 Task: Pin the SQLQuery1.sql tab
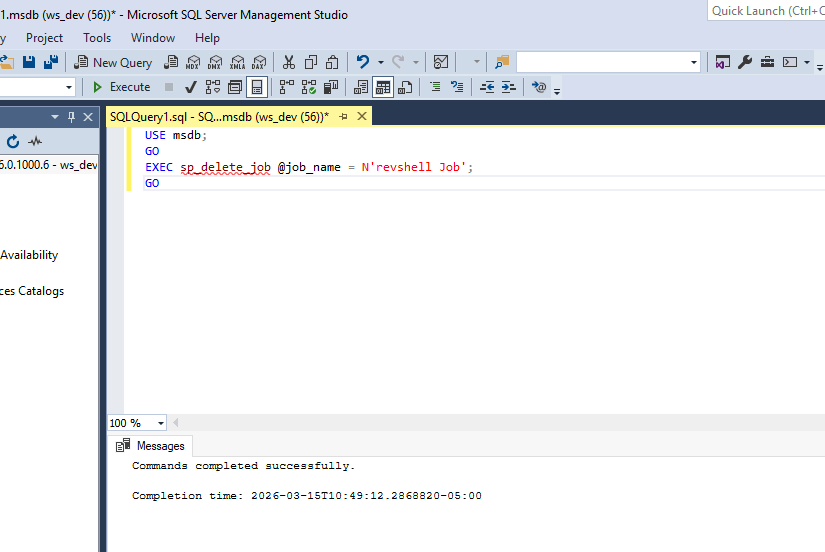(x=344, y=116)
